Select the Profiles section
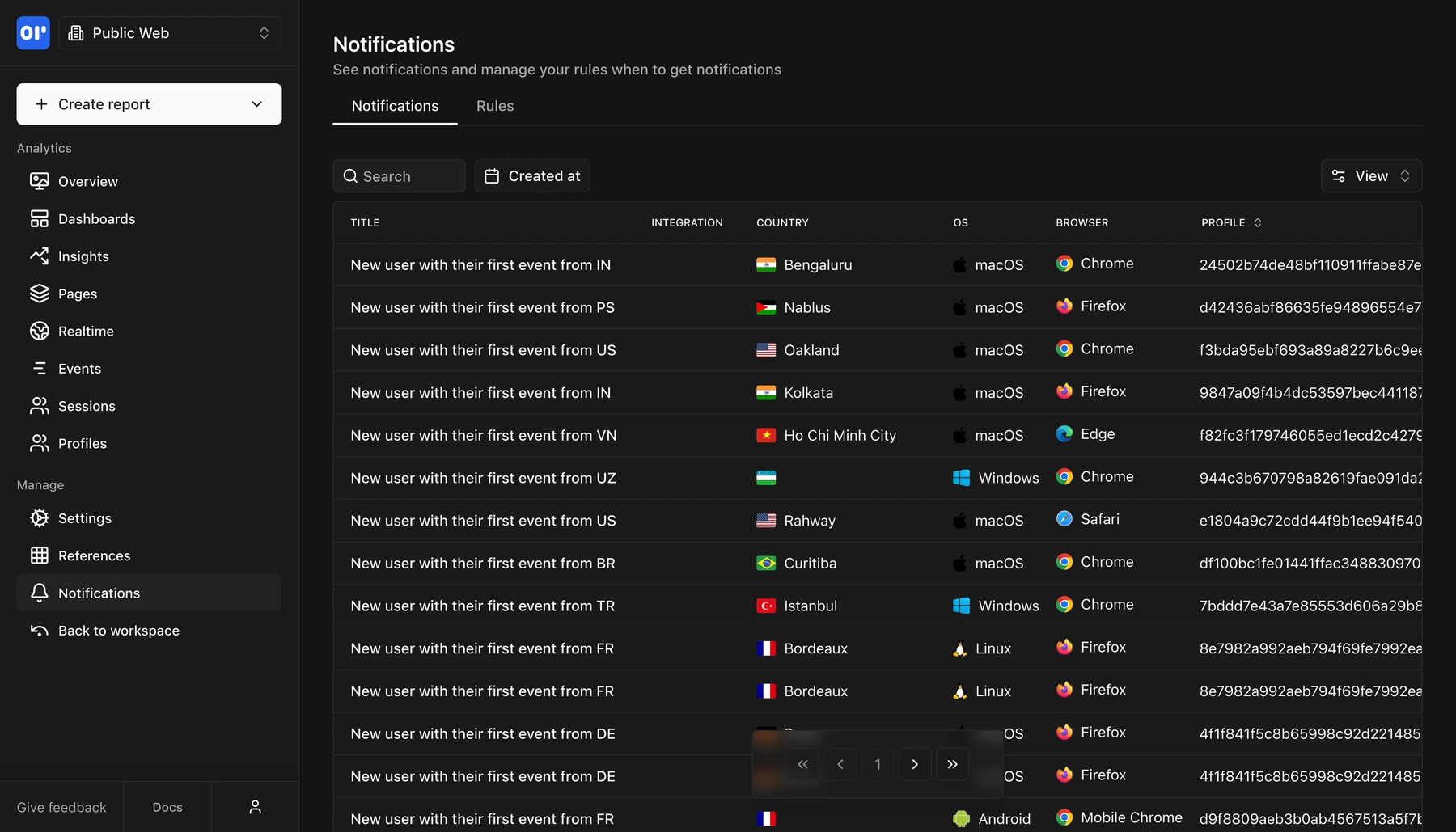The width and height of the screenshot is (1456, 832). (82, 443)
